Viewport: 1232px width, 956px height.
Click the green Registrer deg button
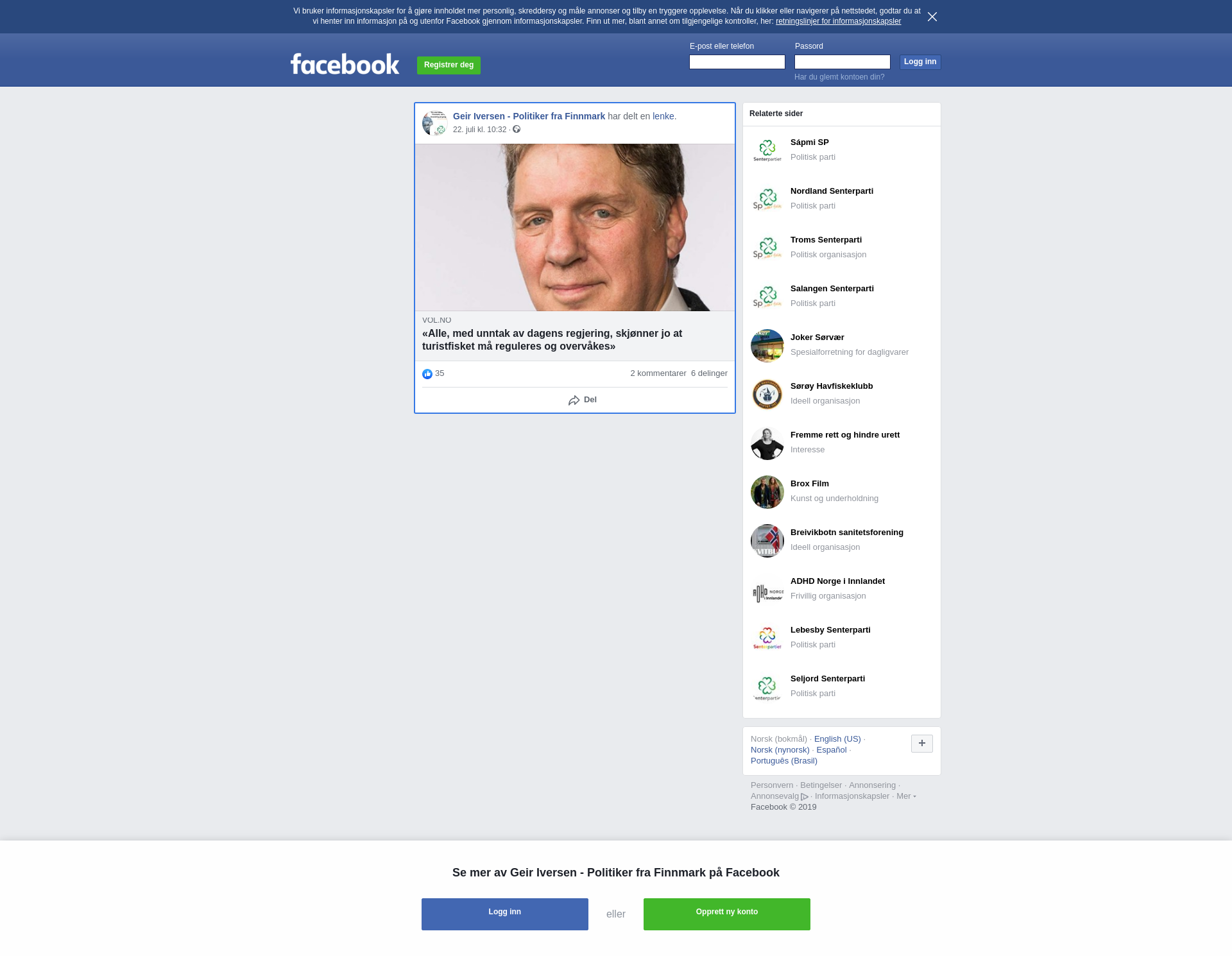point(449,65)
